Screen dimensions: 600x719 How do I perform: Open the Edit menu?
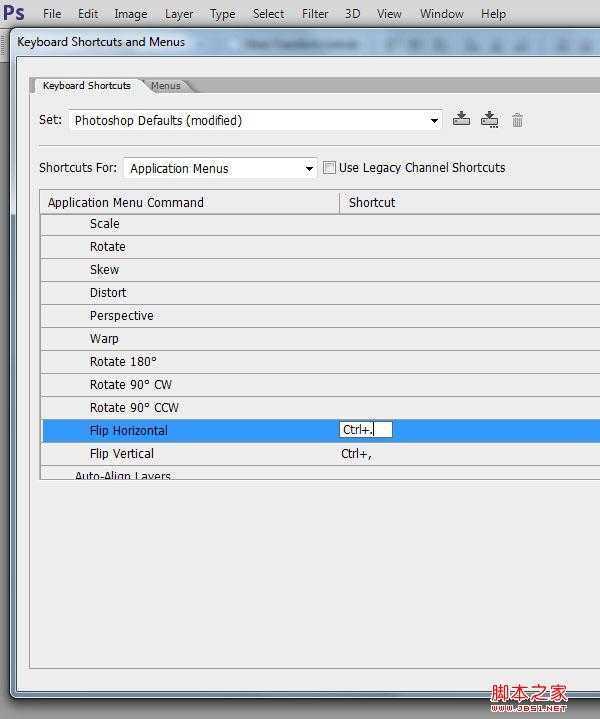coord(88,14)
